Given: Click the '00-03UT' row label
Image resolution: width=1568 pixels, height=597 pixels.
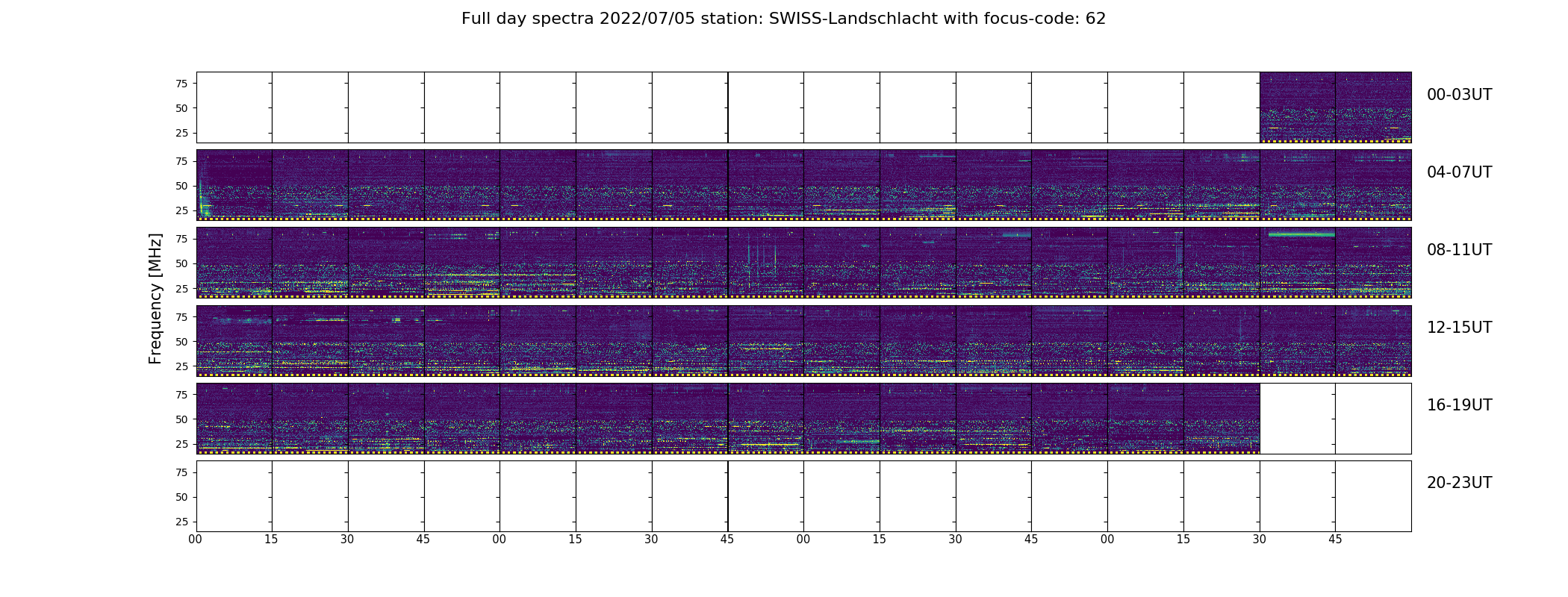Looking at the screenshot, I should [1459, 95].
